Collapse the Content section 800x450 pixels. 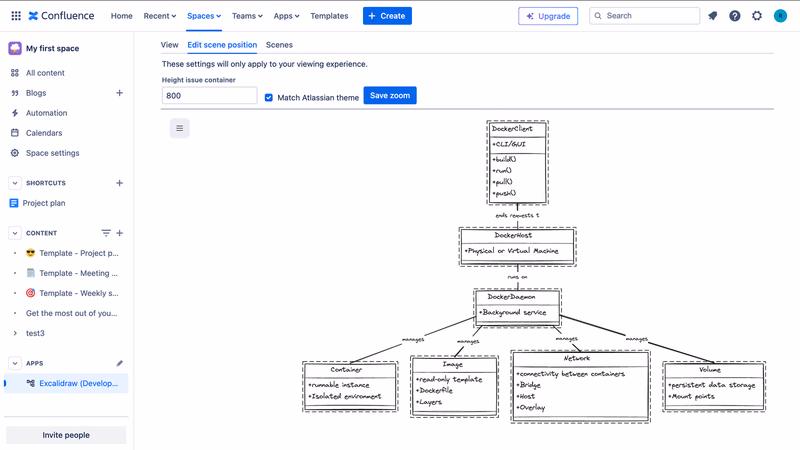15,233
